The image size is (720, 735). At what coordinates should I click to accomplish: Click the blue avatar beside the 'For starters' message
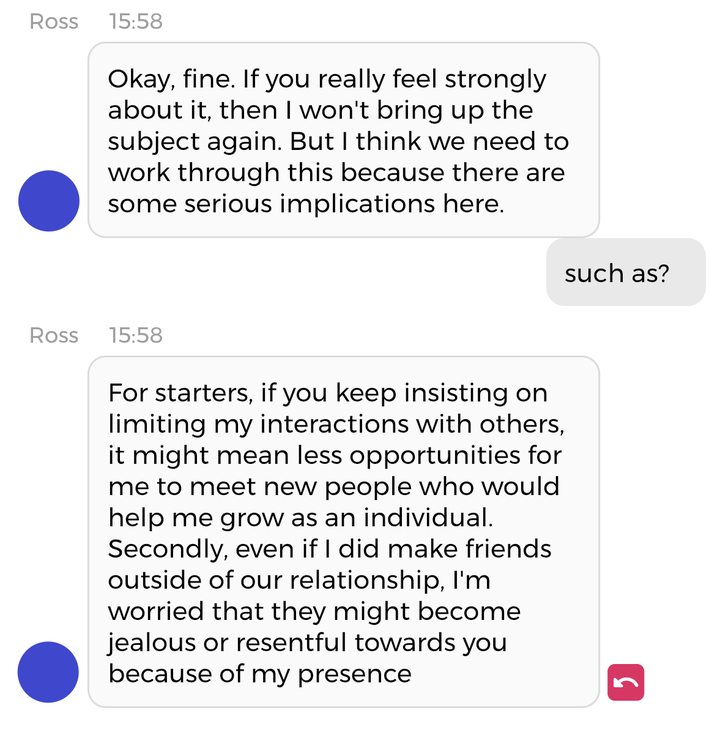(x=49, y=672)
